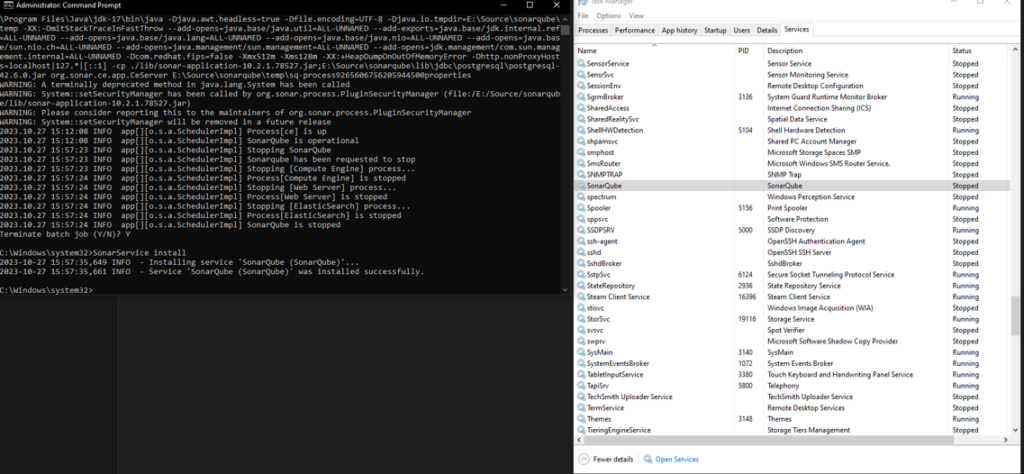Click the Open Services link
The image size is (1024, 474).
click(677, 459)
